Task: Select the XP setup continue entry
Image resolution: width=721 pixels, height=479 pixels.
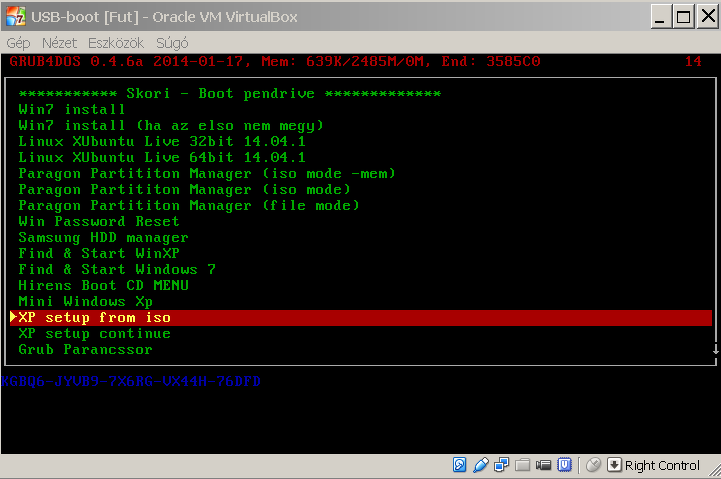Action: pos(94,334)
